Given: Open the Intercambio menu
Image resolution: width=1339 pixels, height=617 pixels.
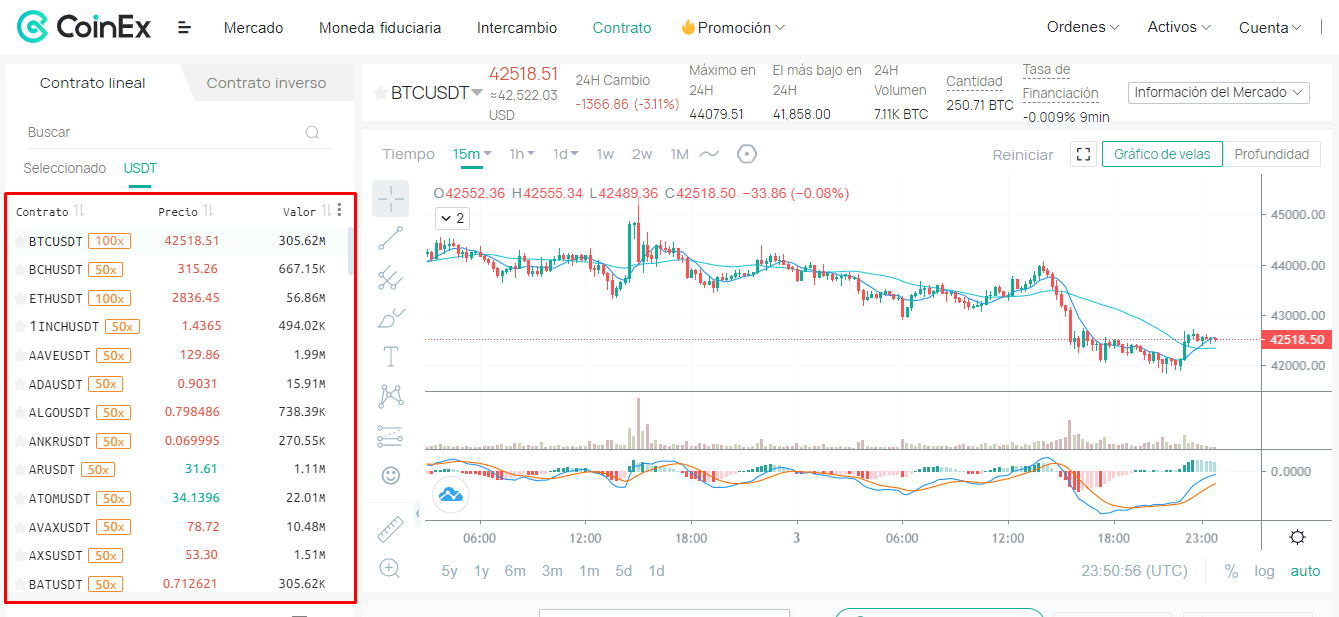Looking at the screenshot, I should [517, 28].
